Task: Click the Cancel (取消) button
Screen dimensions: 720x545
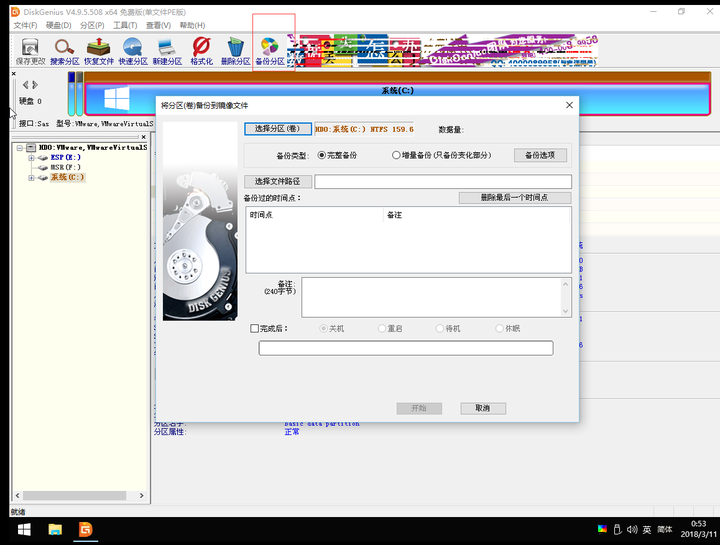Action: tap(483, 408)
